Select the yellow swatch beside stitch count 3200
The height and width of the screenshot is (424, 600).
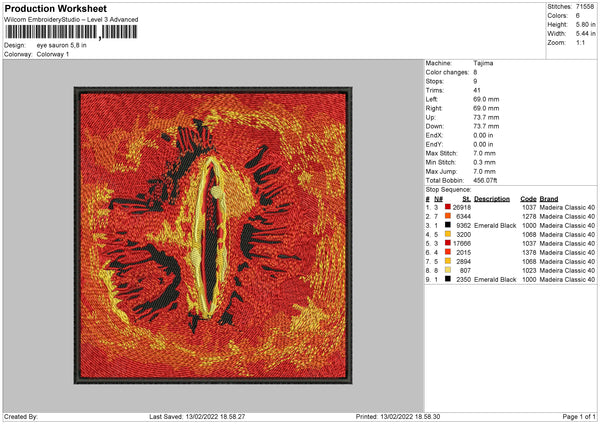pyautogui.click(x=448, y=234)
